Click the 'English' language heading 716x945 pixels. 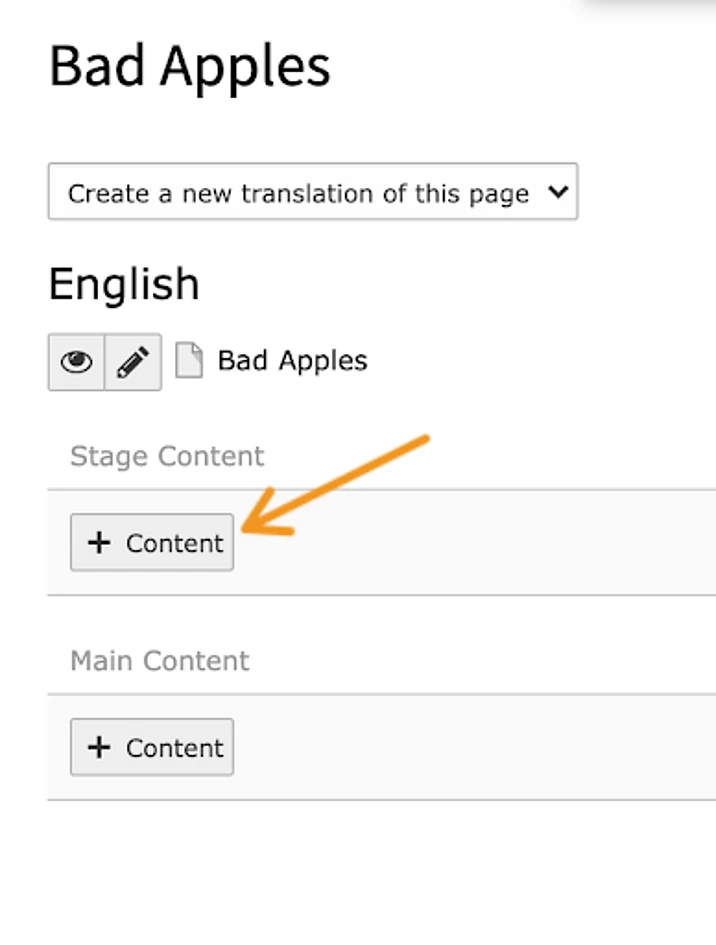pyautogui.click(x=124, y=285)
